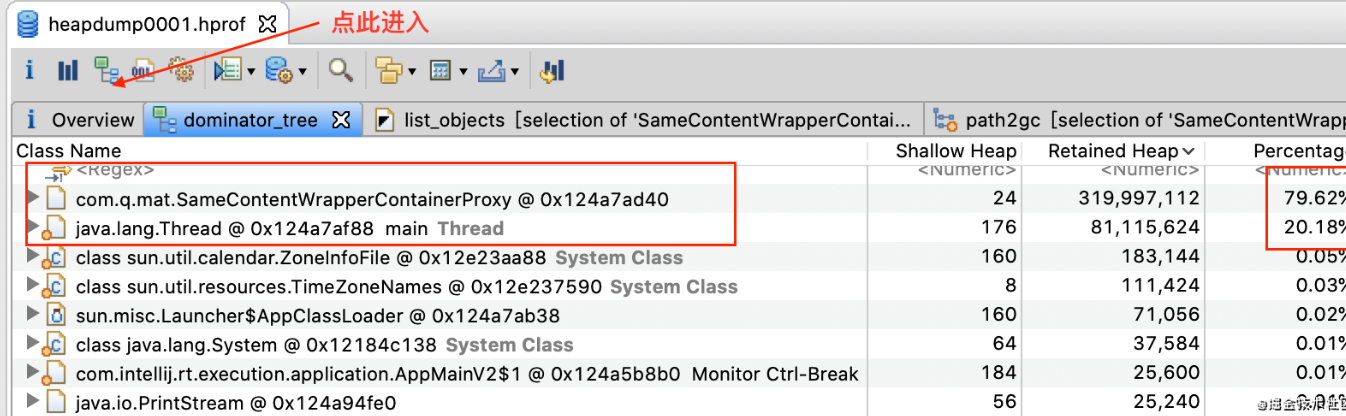The width and height of the screenshot is (1346, 416).
Task: Click the dominator tree toolbar icon
Action: click(x=104, y=70)
